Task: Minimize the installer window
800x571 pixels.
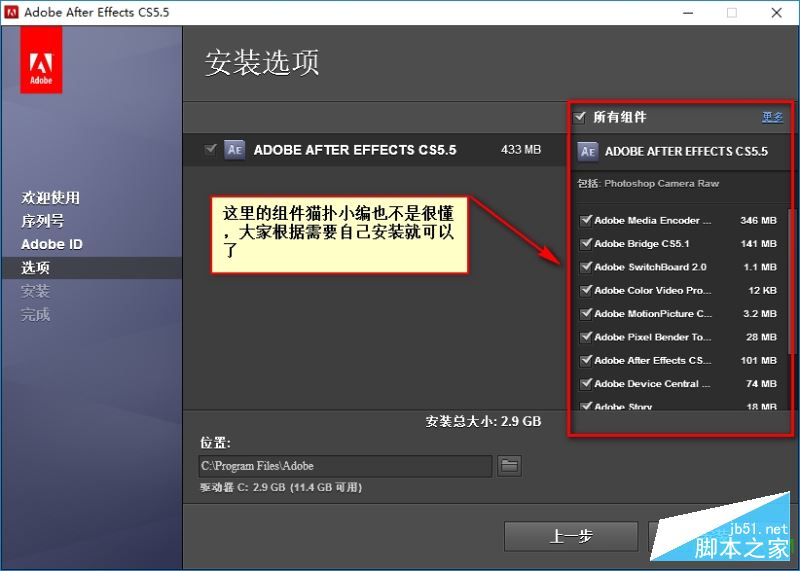Action: click(x=688, y=13)
